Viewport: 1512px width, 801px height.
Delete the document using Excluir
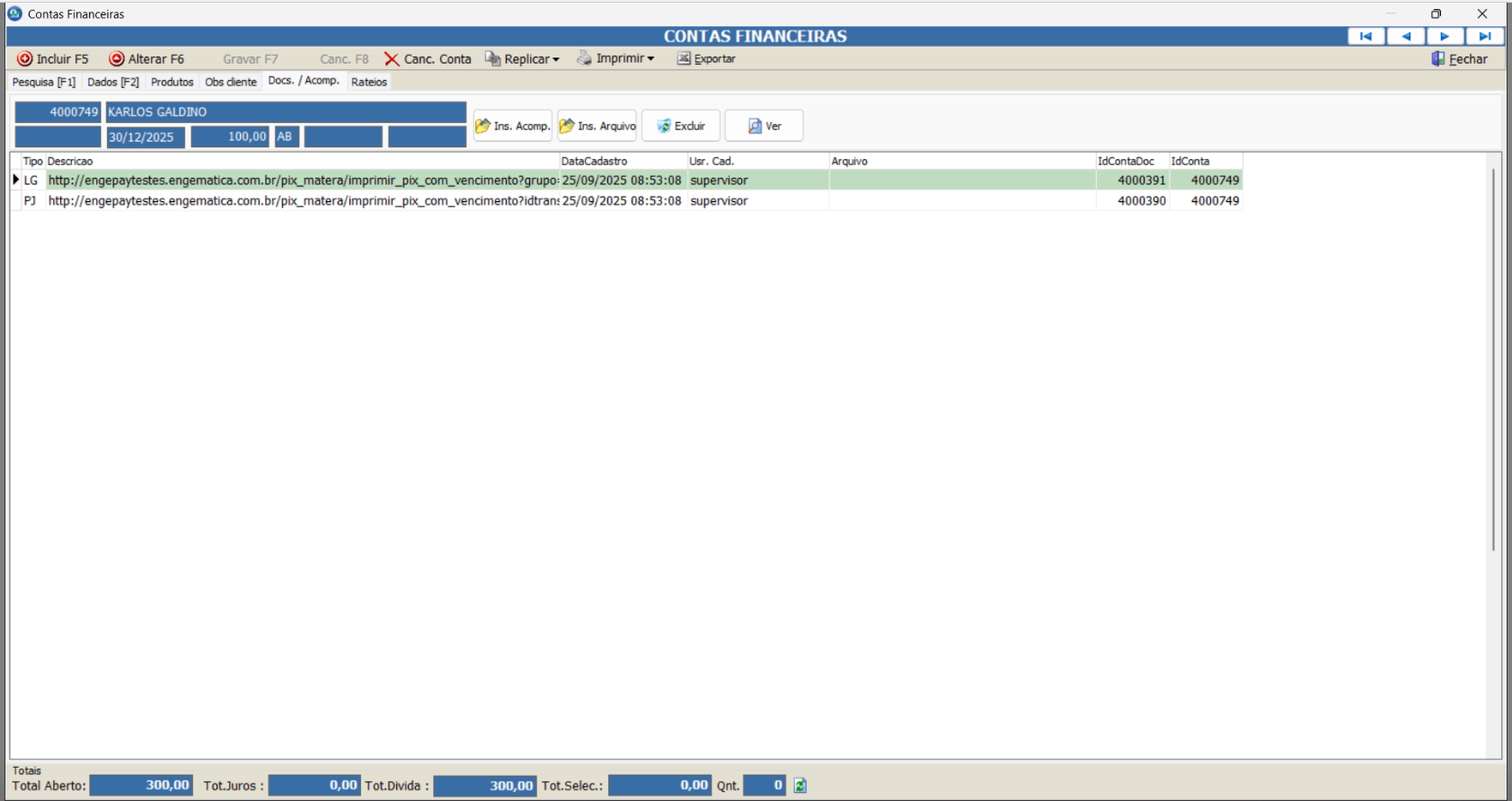pos(681,126)
